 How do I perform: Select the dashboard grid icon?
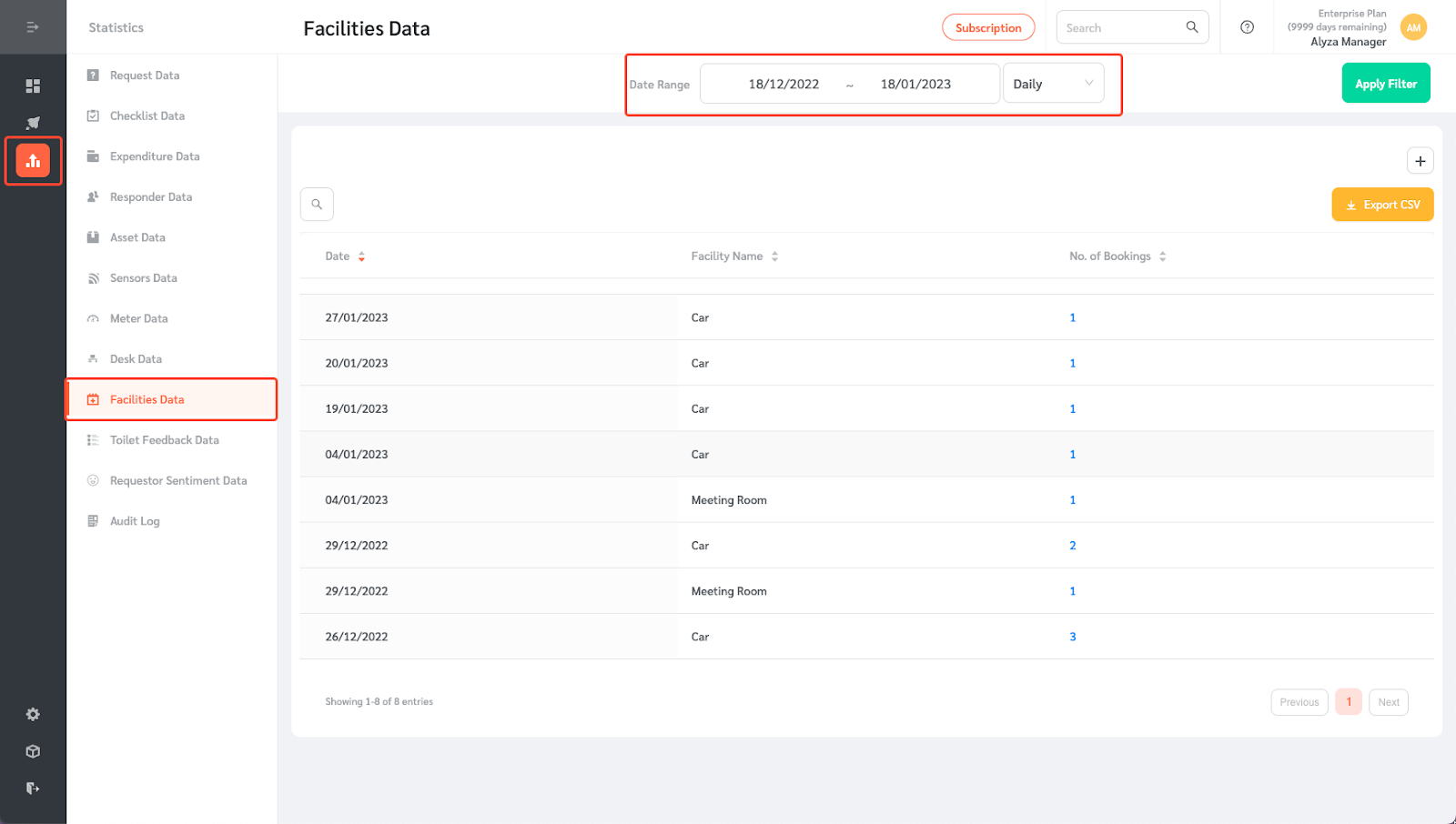click(x=33, y=85)
